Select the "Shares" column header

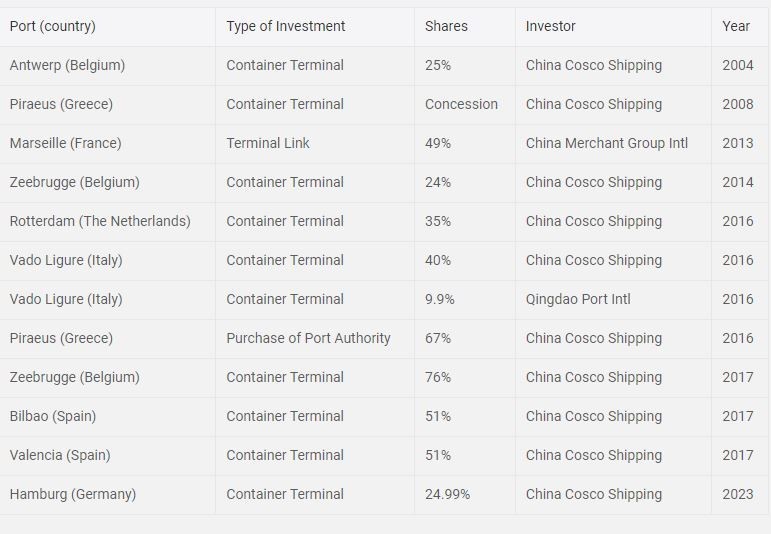coord(446,26)
